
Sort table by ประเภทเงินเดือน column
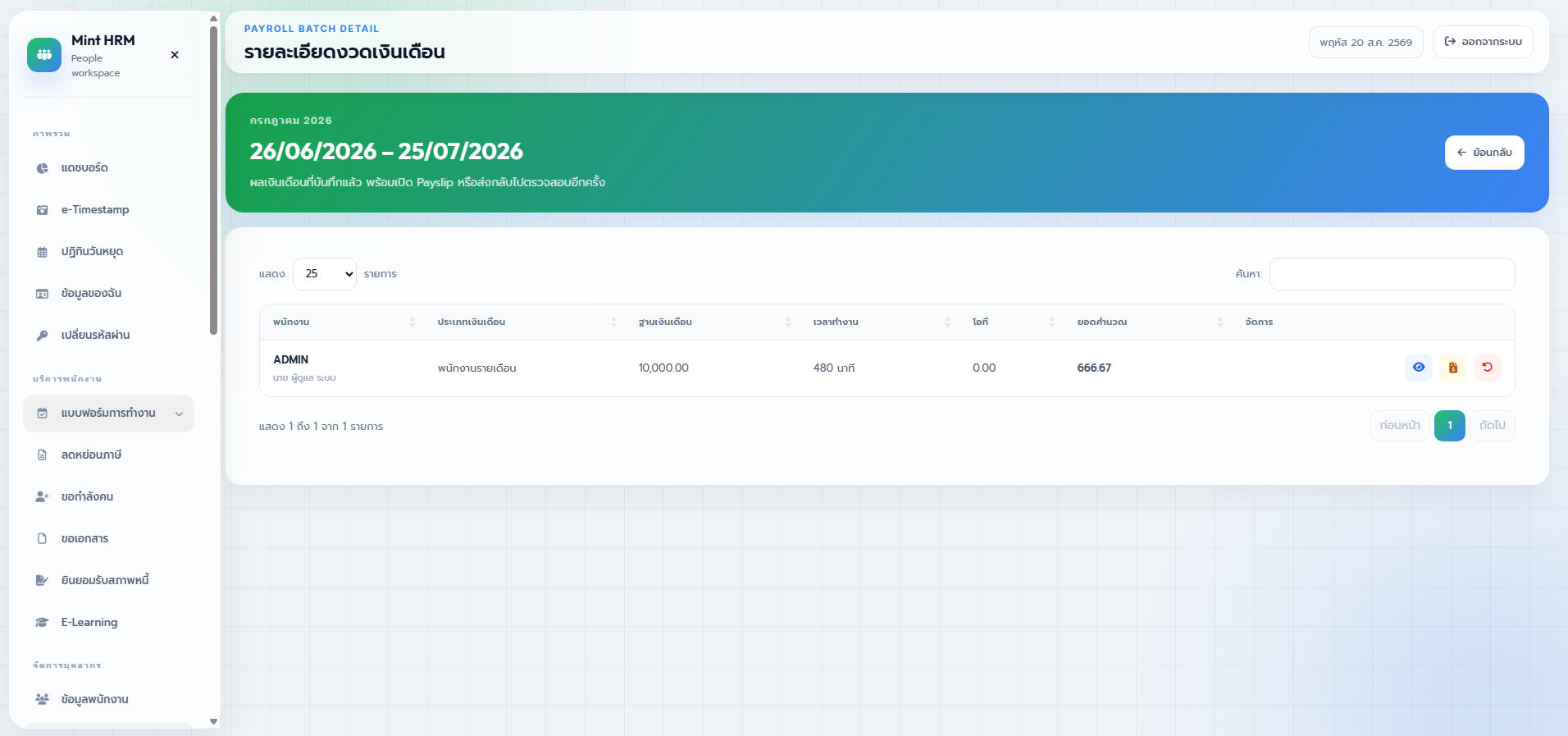526,322
